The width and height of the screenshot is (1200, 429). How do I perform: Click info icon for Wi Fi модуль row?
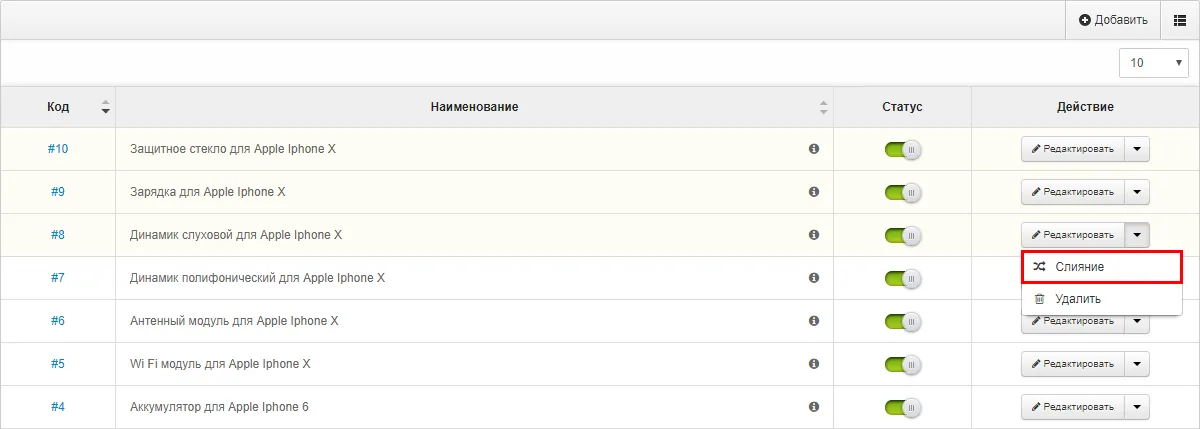814,364
